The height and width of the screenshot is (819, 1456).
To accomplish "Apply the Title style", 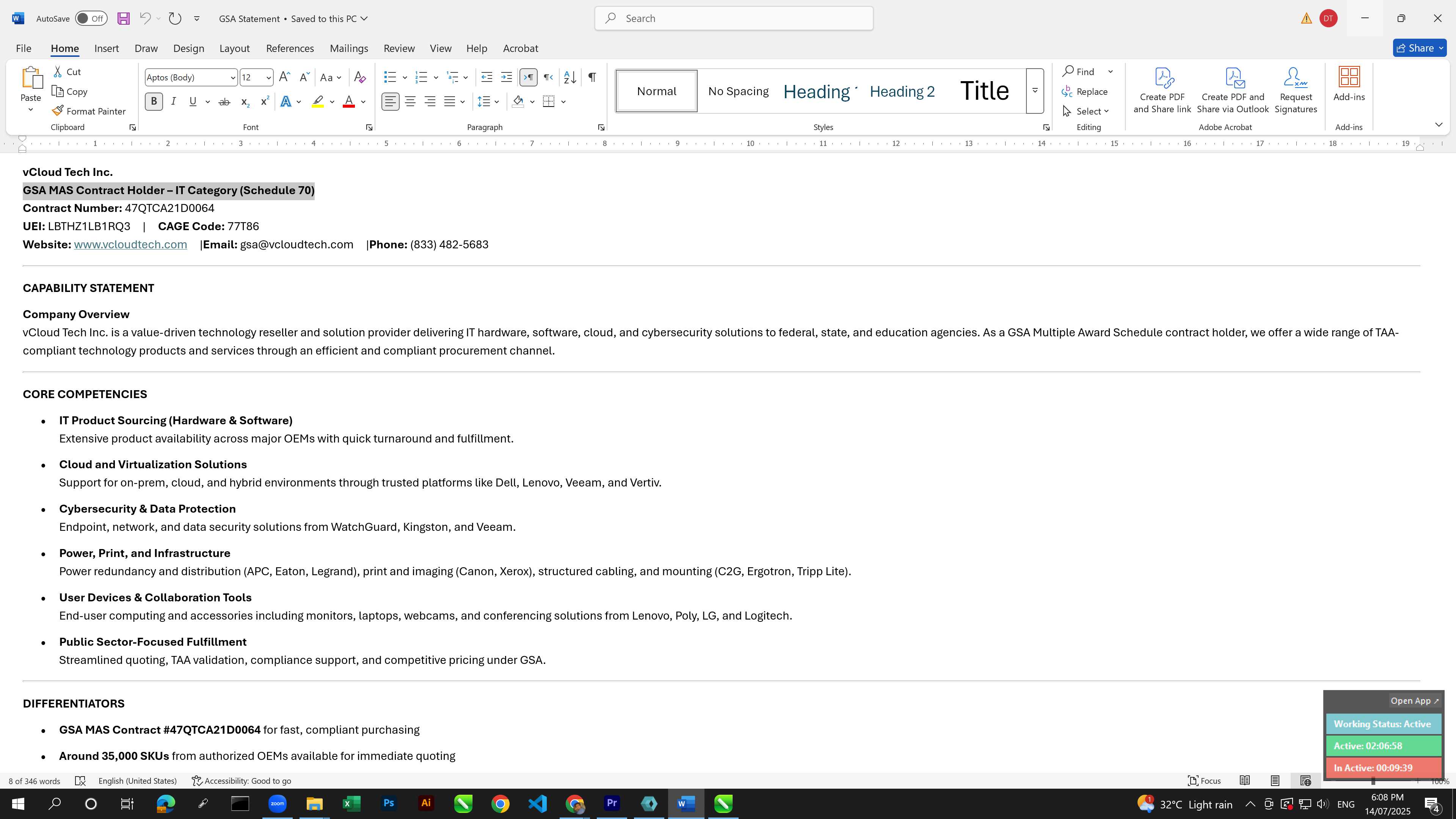I will click(984, 91).
